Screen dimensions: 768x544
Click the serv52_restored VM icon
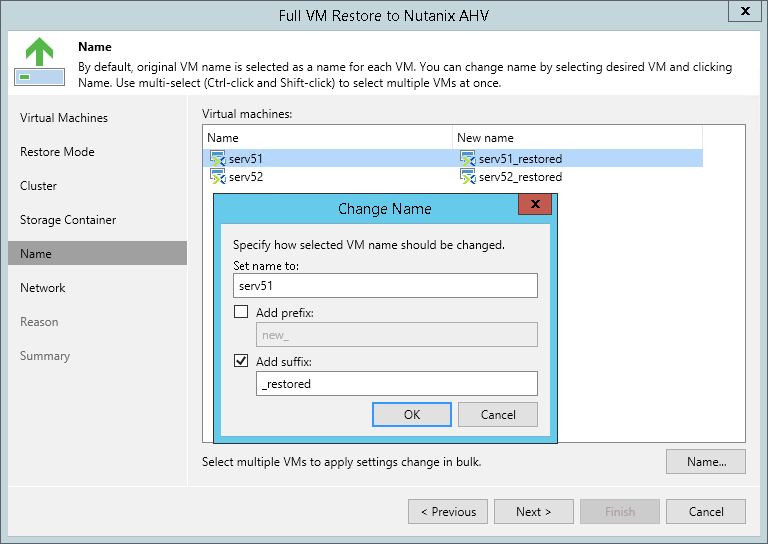coord(467,176)
